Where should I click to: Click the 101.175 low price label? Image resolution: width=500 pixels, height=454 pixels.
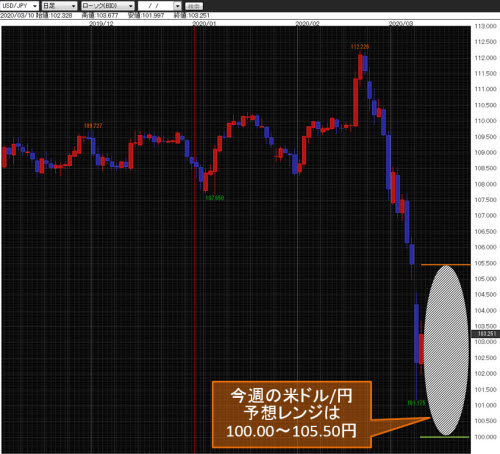click(x=416, y=403)
